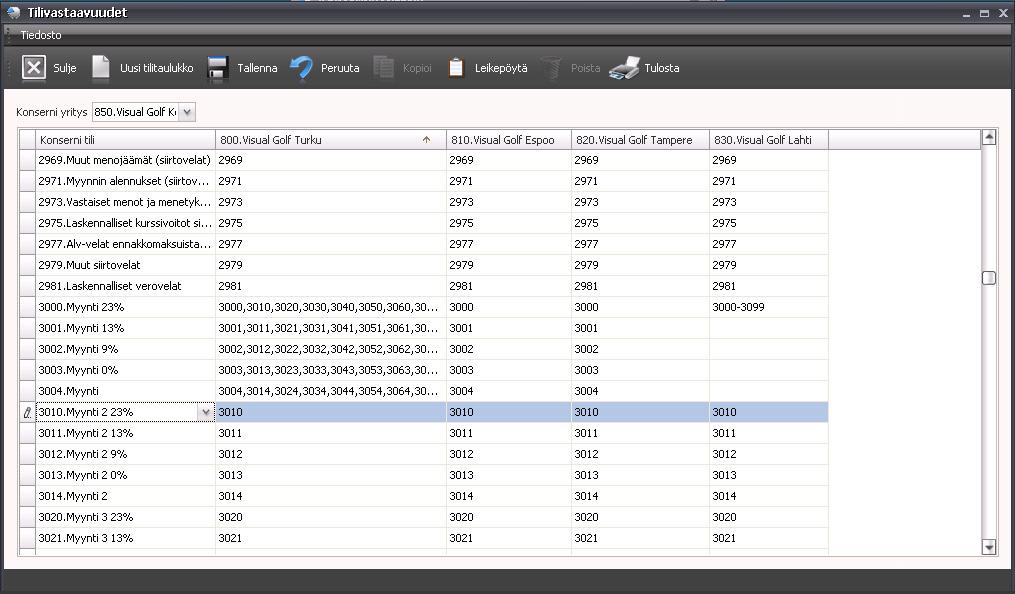Minimize the Tilivastaavuudet window
Screen dimensions: 1015x594
pyautogui.click(x=966, y=14)
